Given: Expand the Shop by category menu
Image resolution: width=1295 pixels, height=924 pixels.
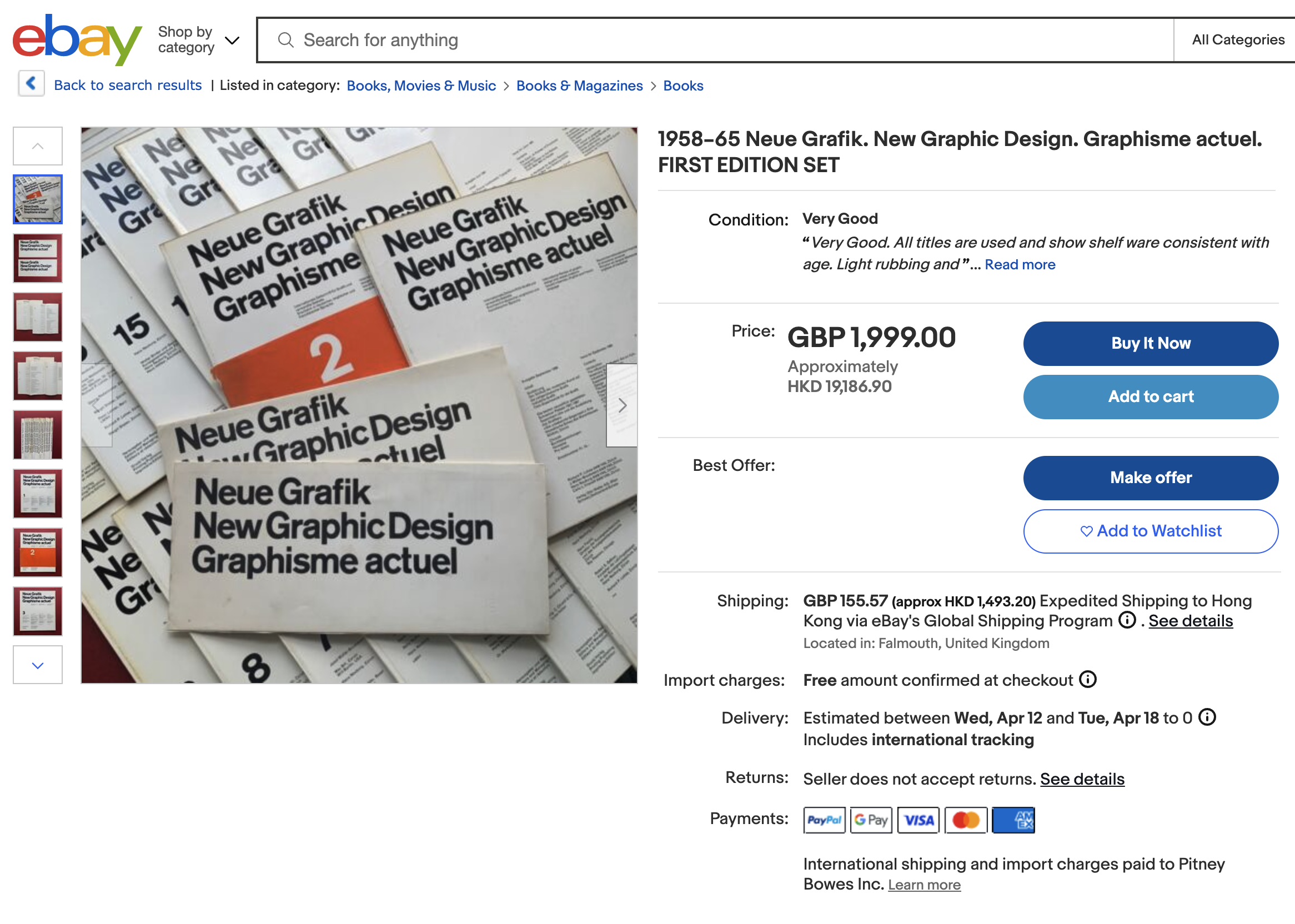Looking at the screenshot, I should pos(199,40).
